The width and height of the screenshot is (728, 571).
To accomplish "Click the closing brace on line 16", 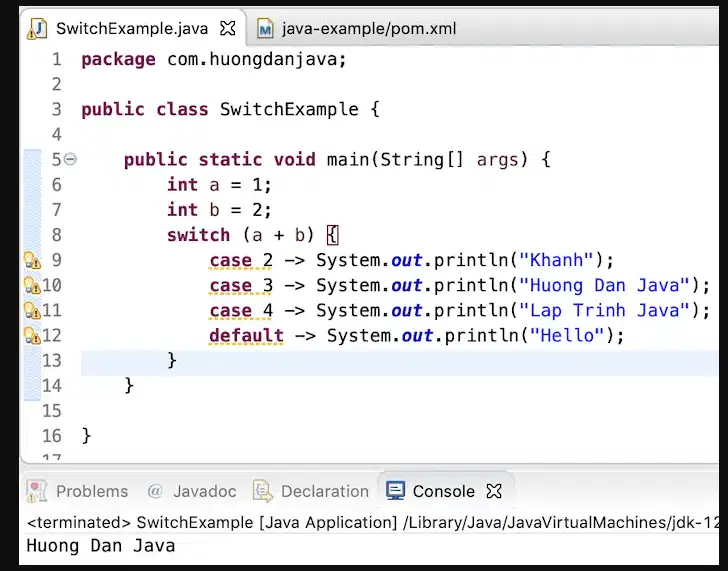I will [x=86, y=435].
